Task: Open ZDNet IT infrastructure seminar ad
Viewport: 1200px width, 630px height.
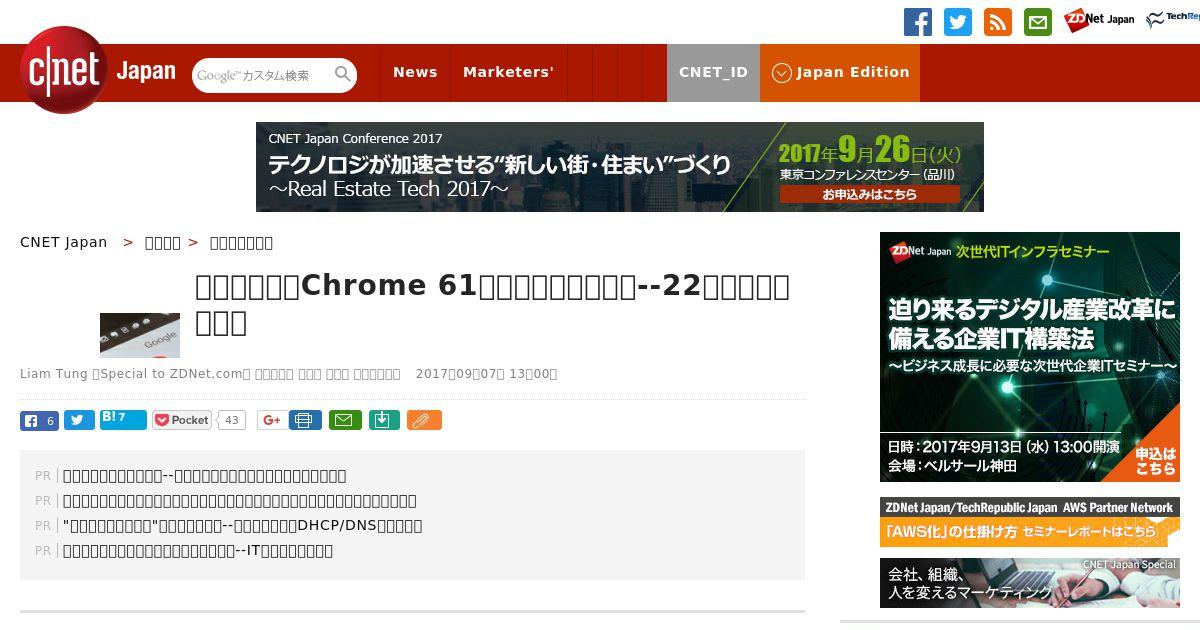Action: [1030, 357]
